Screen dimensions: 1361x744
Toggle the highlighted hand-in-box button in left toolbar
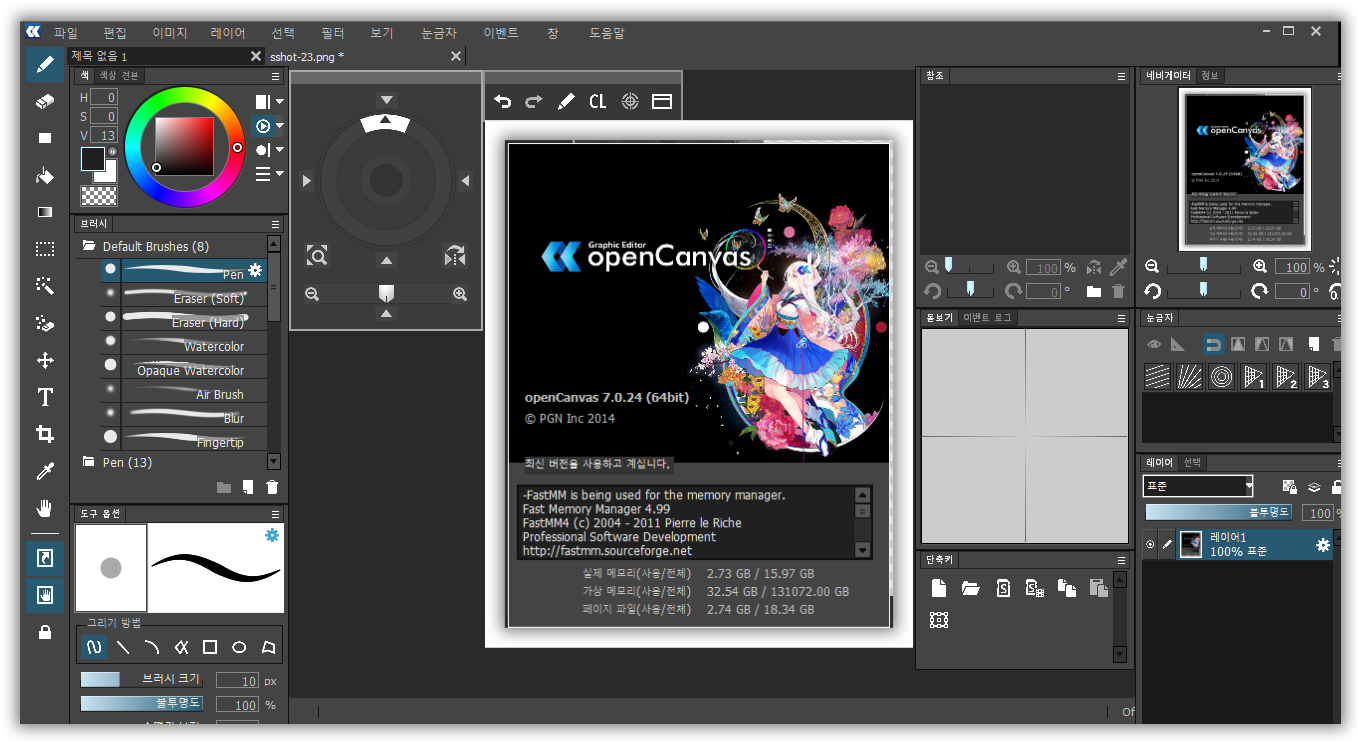[45, 595]
